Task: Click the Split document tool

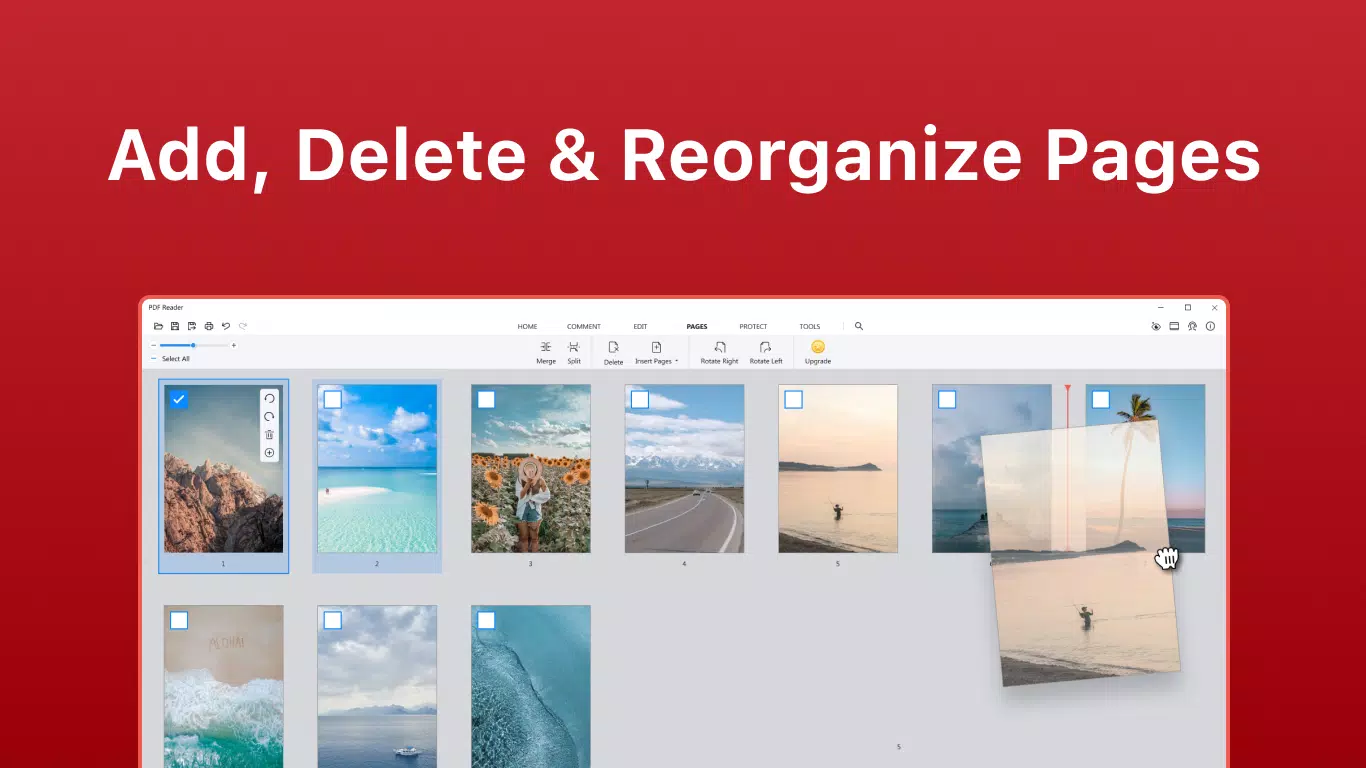Action: coord(574,352)
